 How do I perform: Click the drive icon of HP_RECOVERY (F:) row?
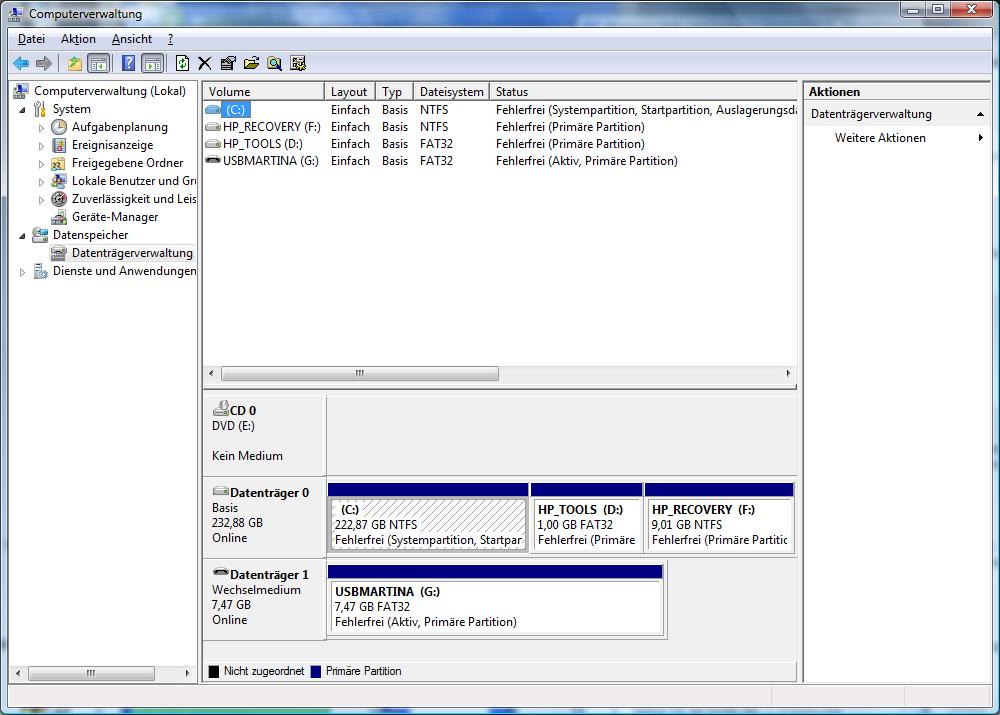click(213, 127)
